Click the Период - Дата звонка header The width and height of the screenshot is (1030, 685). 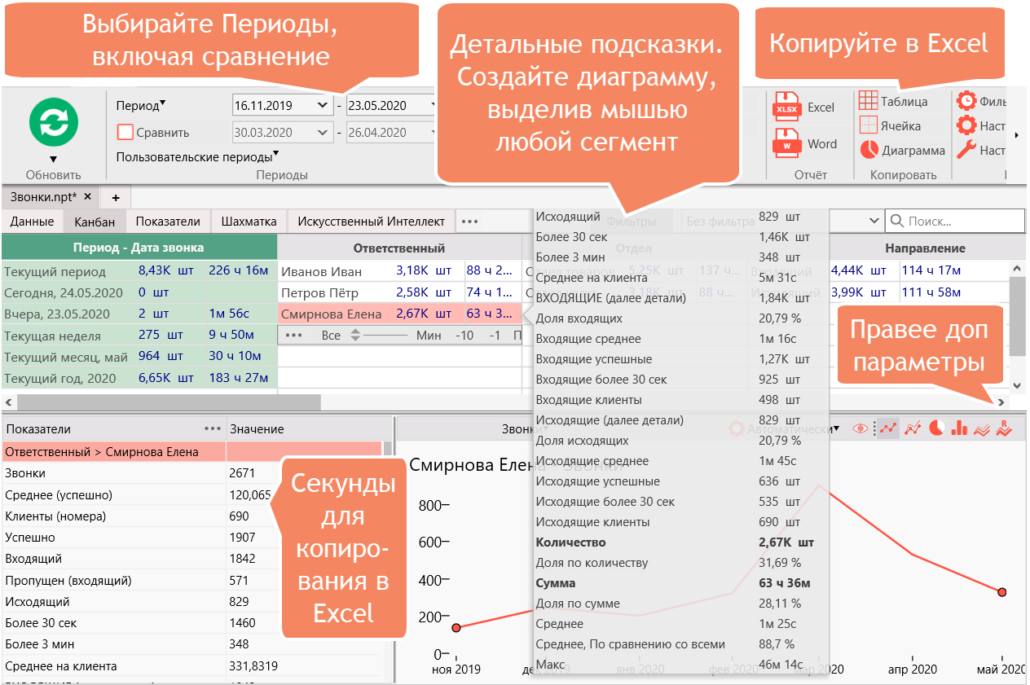(139, 248)
